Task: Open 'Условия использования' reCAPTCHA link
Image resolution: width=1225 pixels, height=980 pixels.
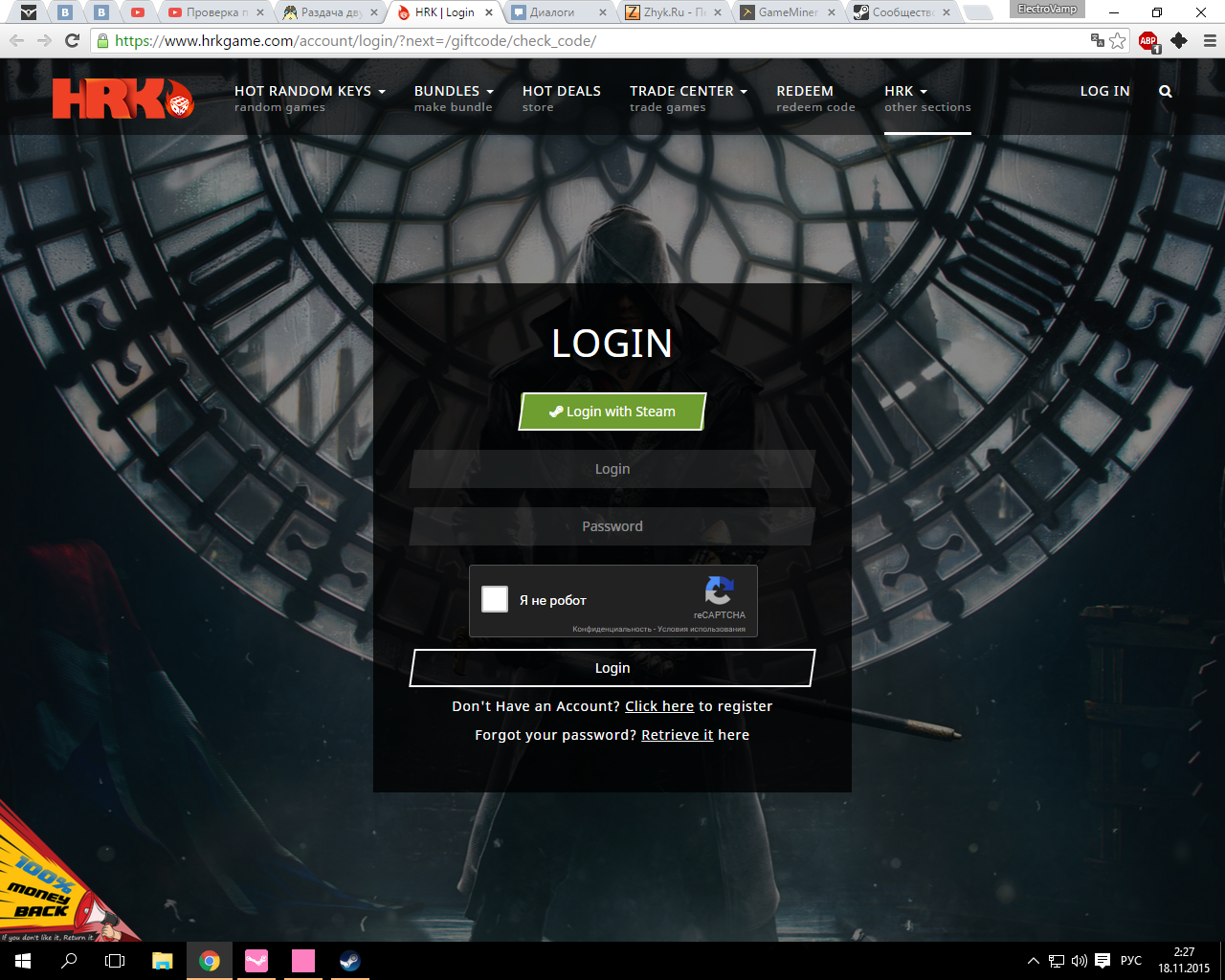Action: pyautogui.click(x=702, y=629)
